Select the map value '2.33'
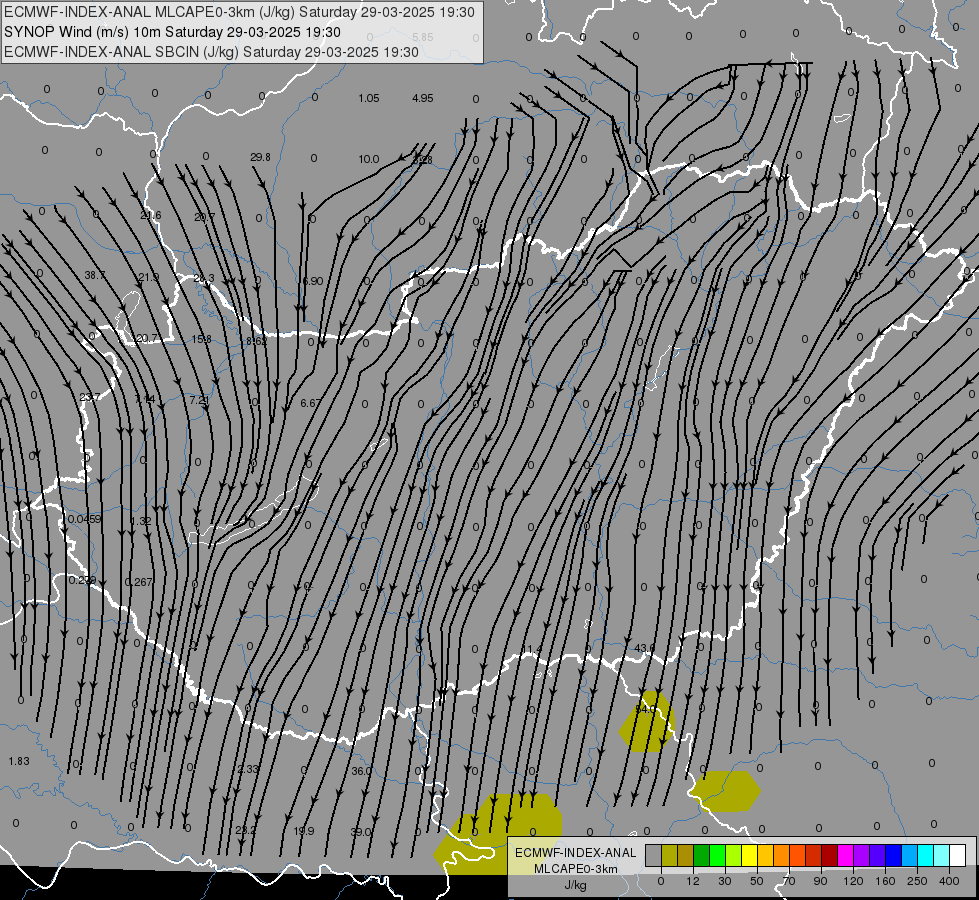This screenshot has width=979, height=900. [248, 769]
